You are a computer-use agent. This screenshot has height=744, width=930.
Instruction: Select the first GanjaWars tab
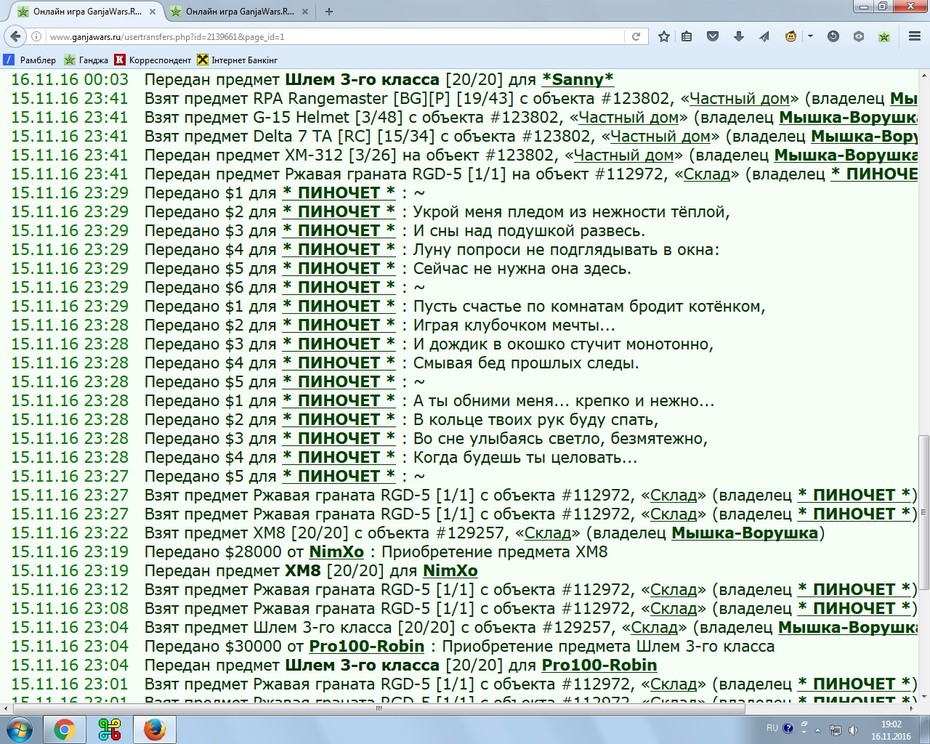click(87, 11)
